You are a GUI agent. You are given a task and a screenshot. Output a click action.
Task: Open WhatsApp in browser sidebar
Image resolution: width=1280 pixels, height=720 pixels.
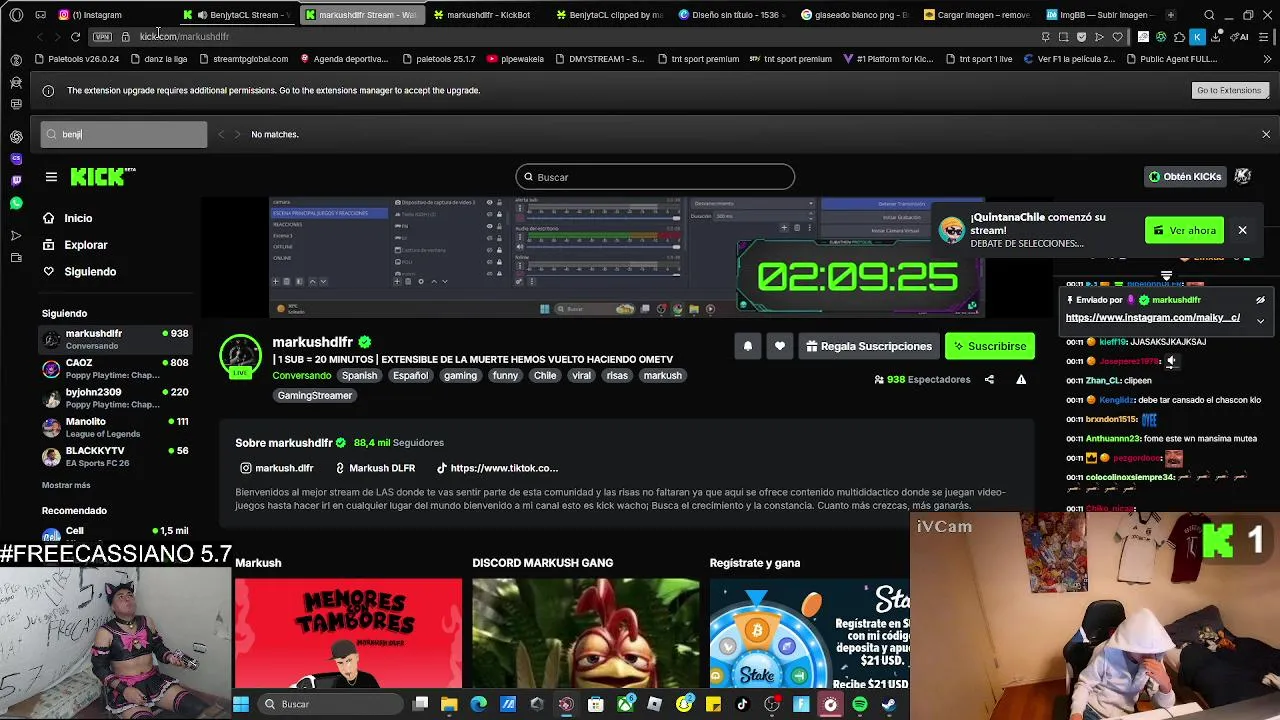[16, 203]
